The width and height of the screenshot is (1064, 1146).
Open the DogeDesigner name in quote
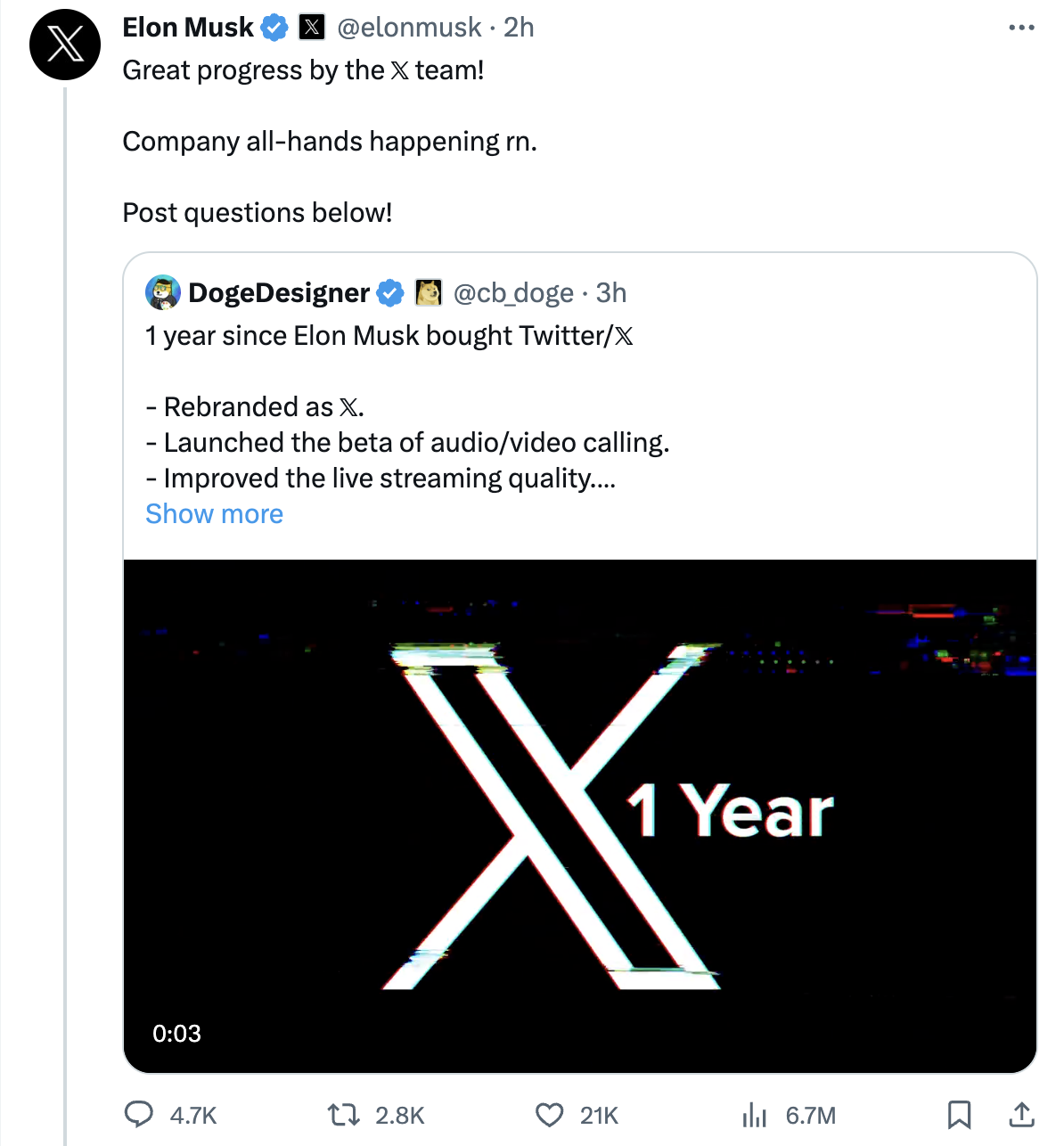click(x=279, y=292)
